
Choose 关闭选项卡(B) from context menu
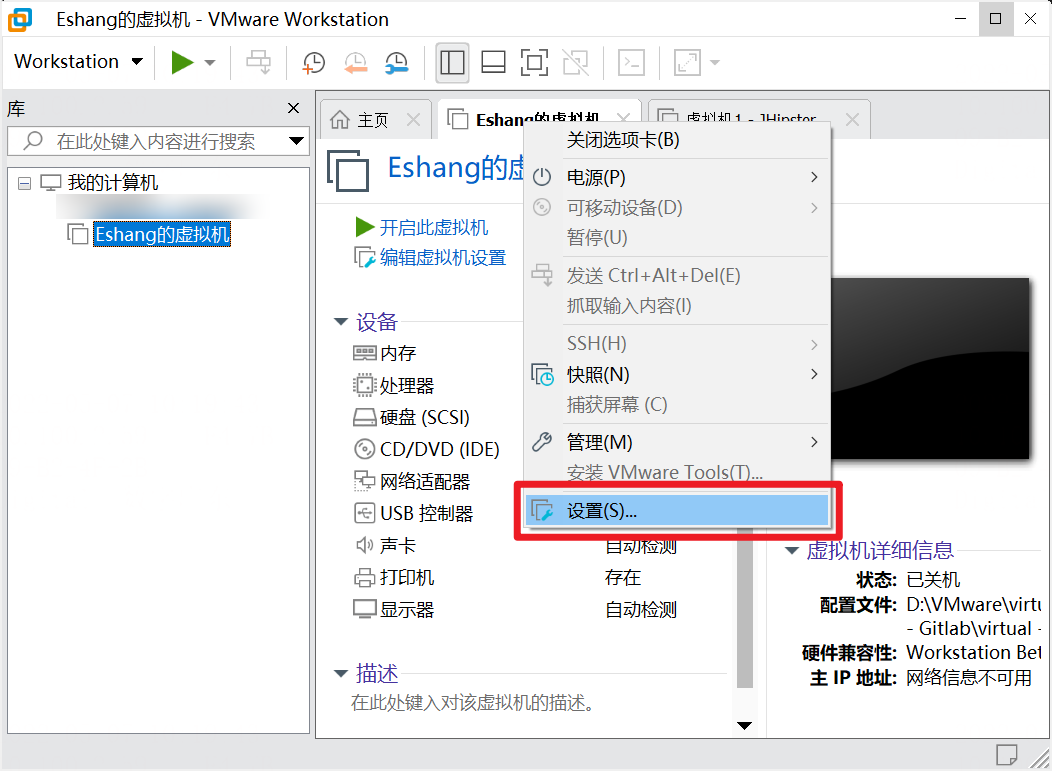click(678, 140)
